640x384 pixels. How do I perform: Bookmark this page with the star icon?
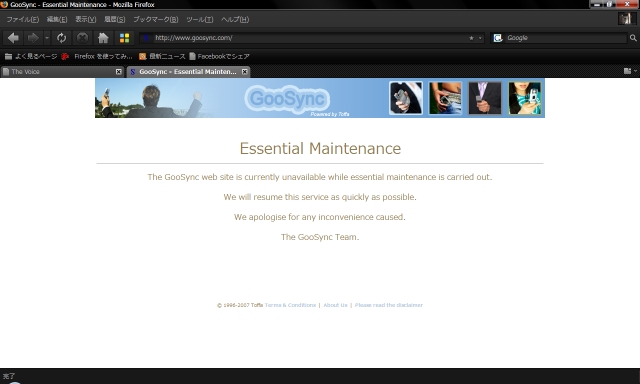[471, 38]
